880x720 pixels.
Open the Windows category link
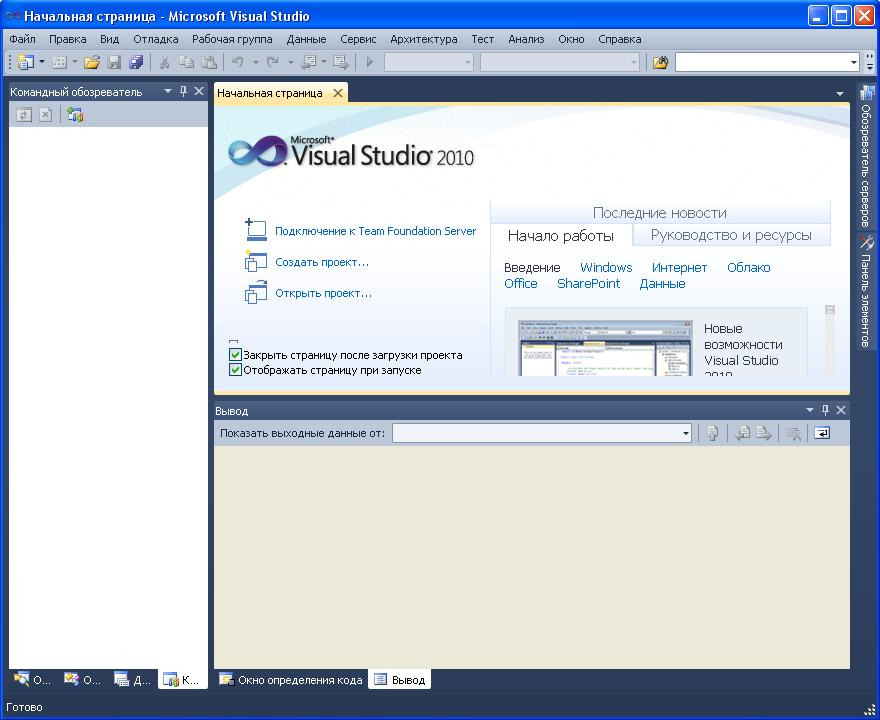(x=606, y=267)
